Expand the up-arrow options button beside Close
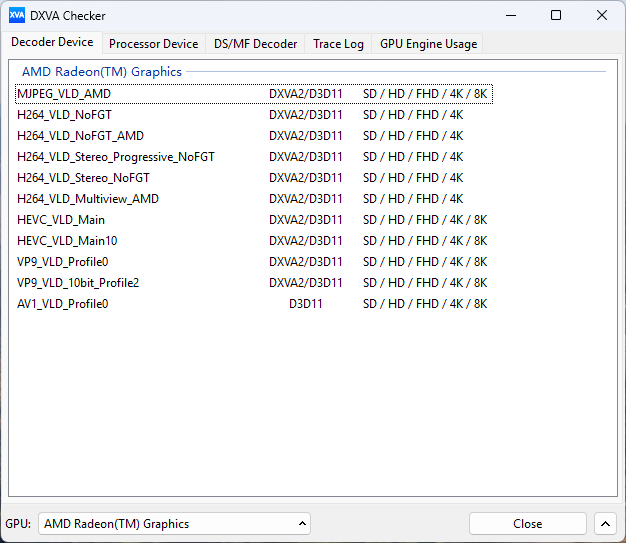This screenshot has width=626, height=543. [x=605, y=523]
